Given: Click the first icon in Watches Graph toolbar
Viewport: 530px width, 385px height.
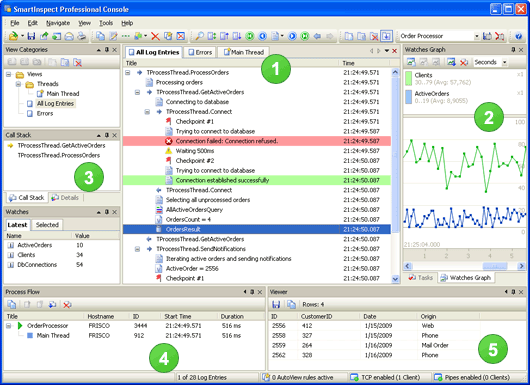Looking at the screenshot, I should (411, 62).
